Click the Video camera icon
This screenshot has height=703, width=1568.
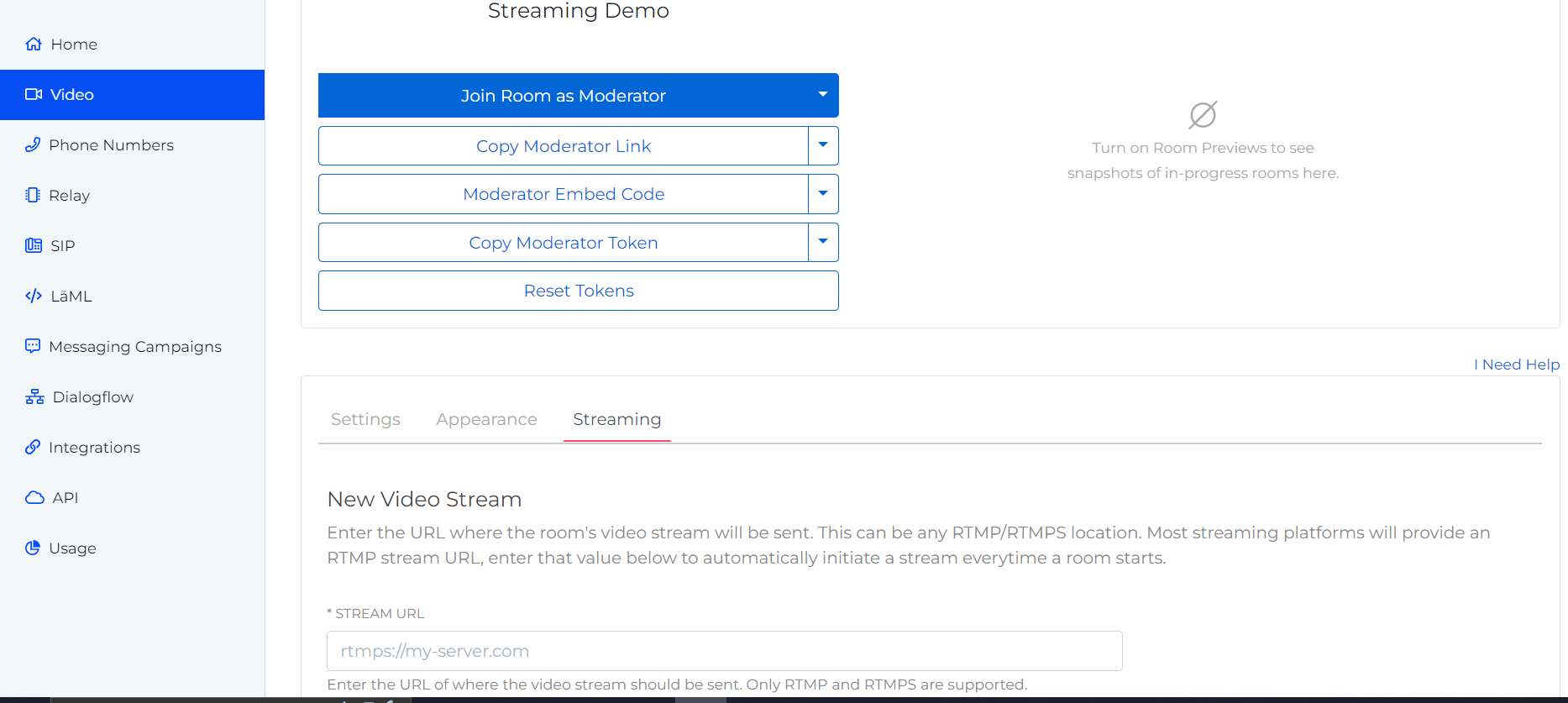34,95
